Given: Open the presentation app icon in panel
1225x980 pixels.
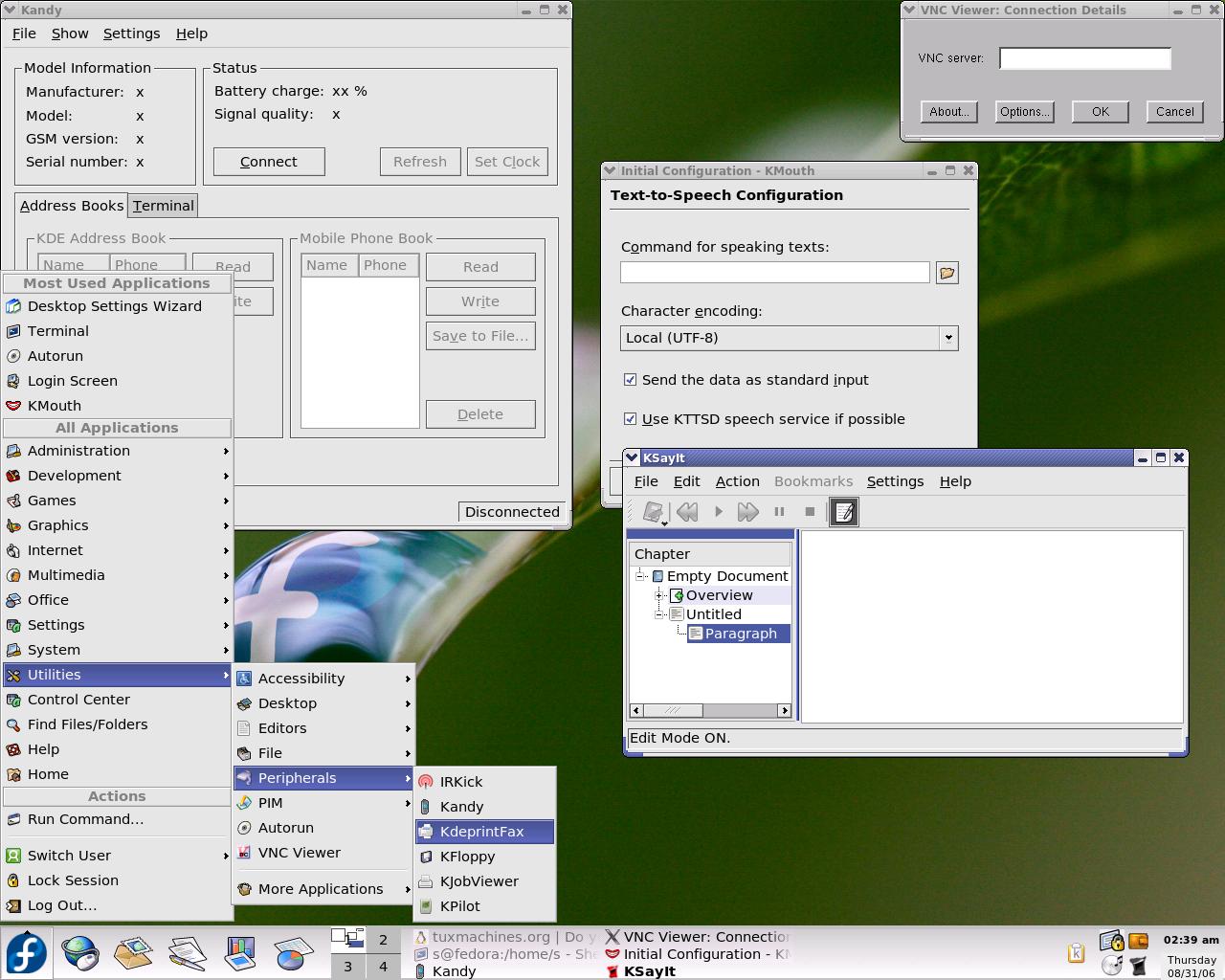Looking at the screenshot, I should (x=240, y=953).
